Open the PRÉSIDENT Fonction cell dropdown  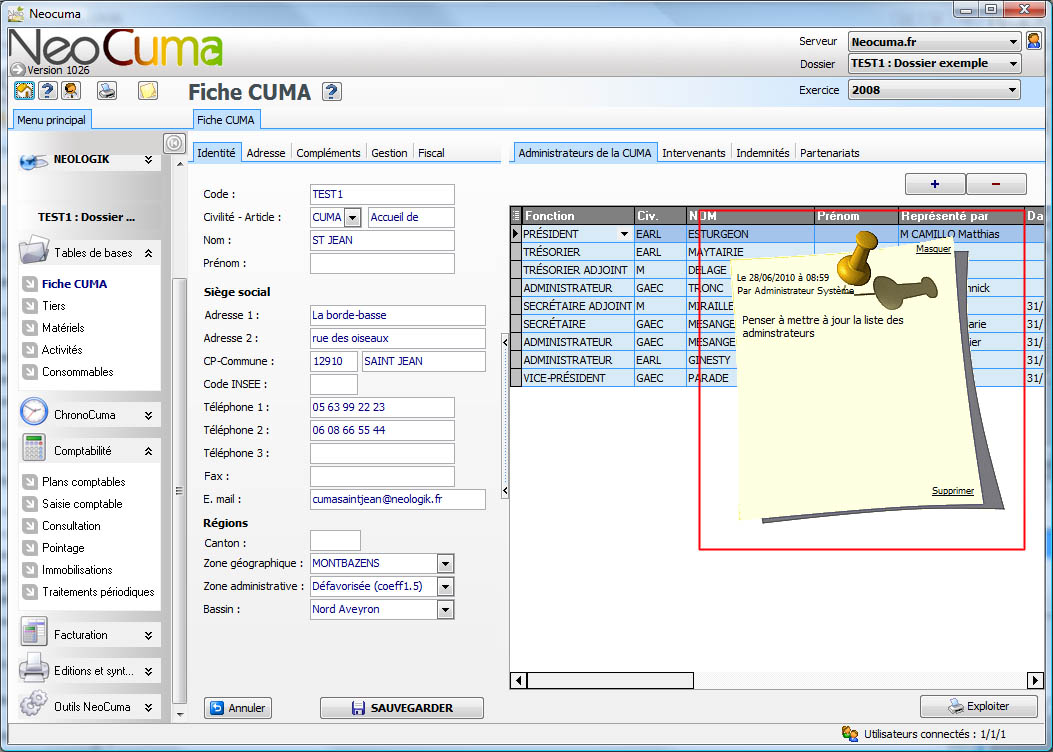click(625, 234)
